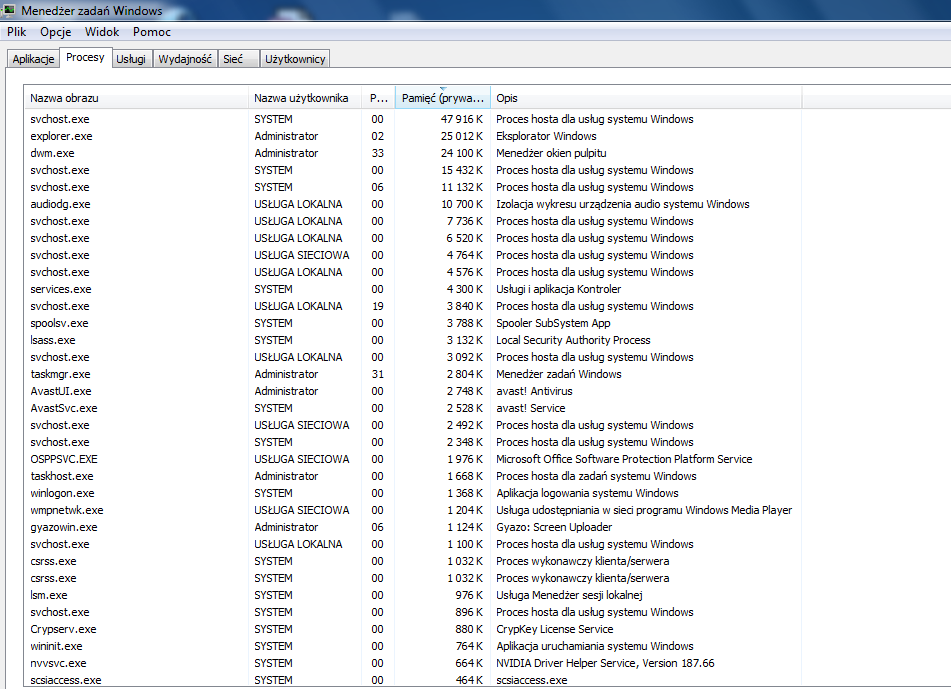Click the CrypKey License Service description
Viewport: 951px width, 689px height.
(x=554, y=628)
